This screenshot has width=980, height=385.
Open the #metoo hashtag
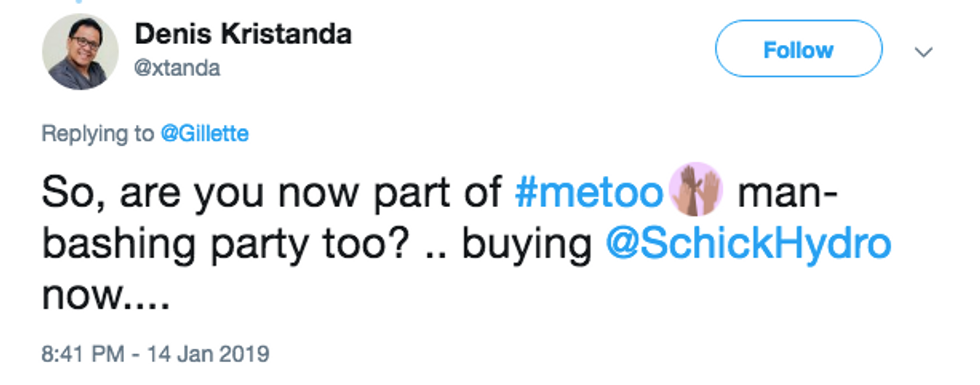pyautogui.click(x=588, y=193)
